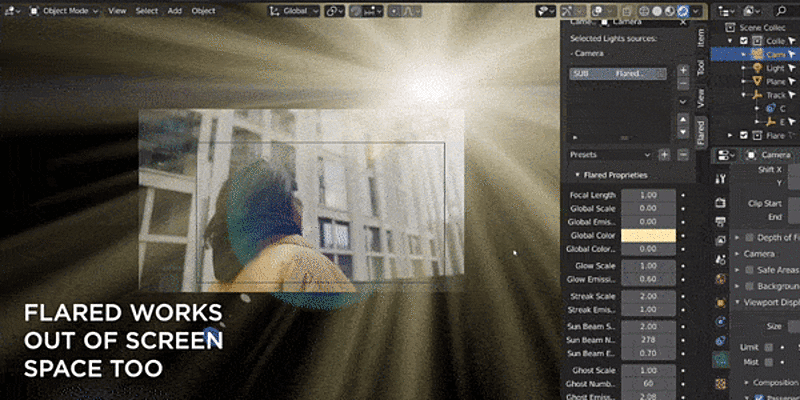Open the View Layer properties tab icon

(x=720, y=240)
